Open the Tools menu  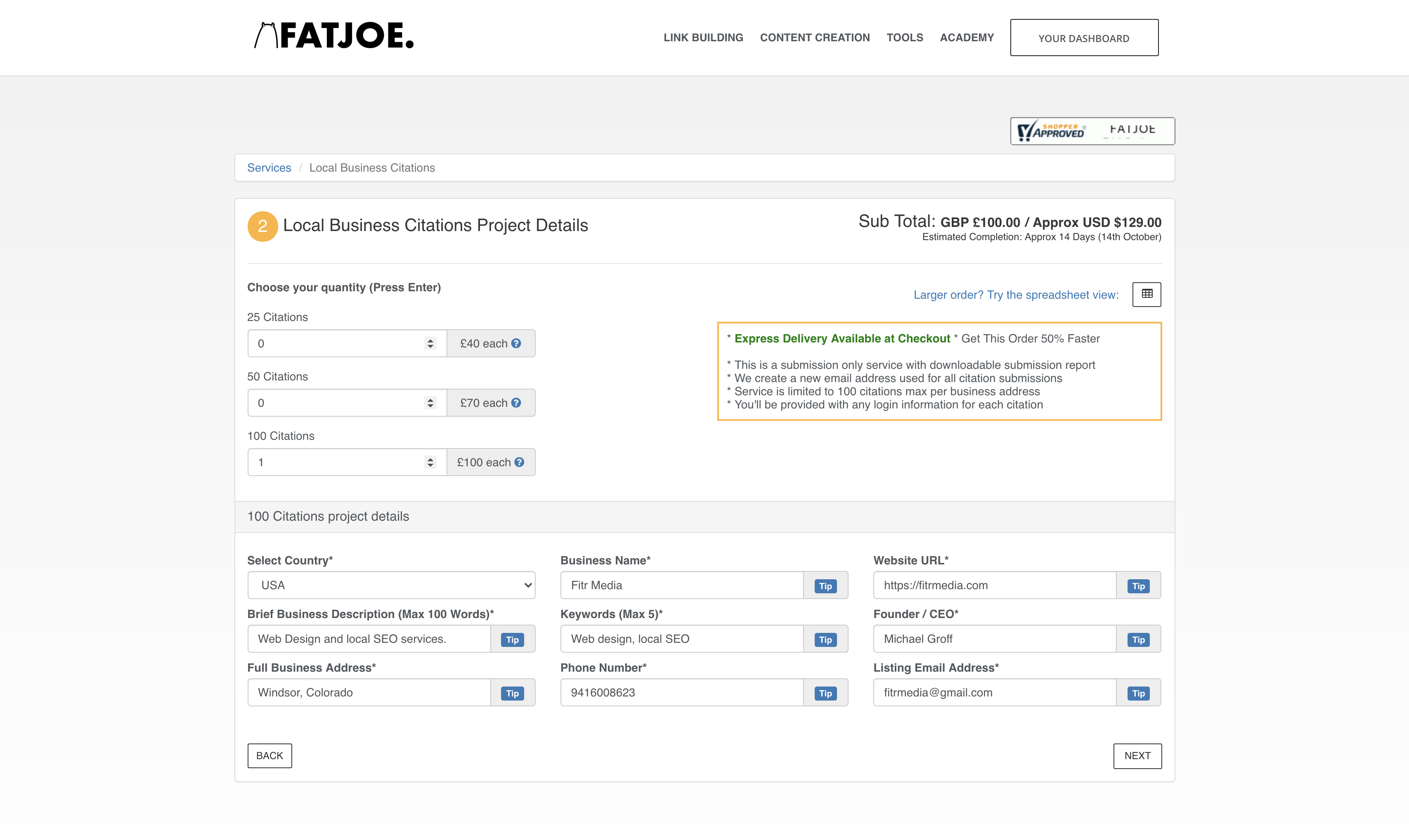(905, 38)
